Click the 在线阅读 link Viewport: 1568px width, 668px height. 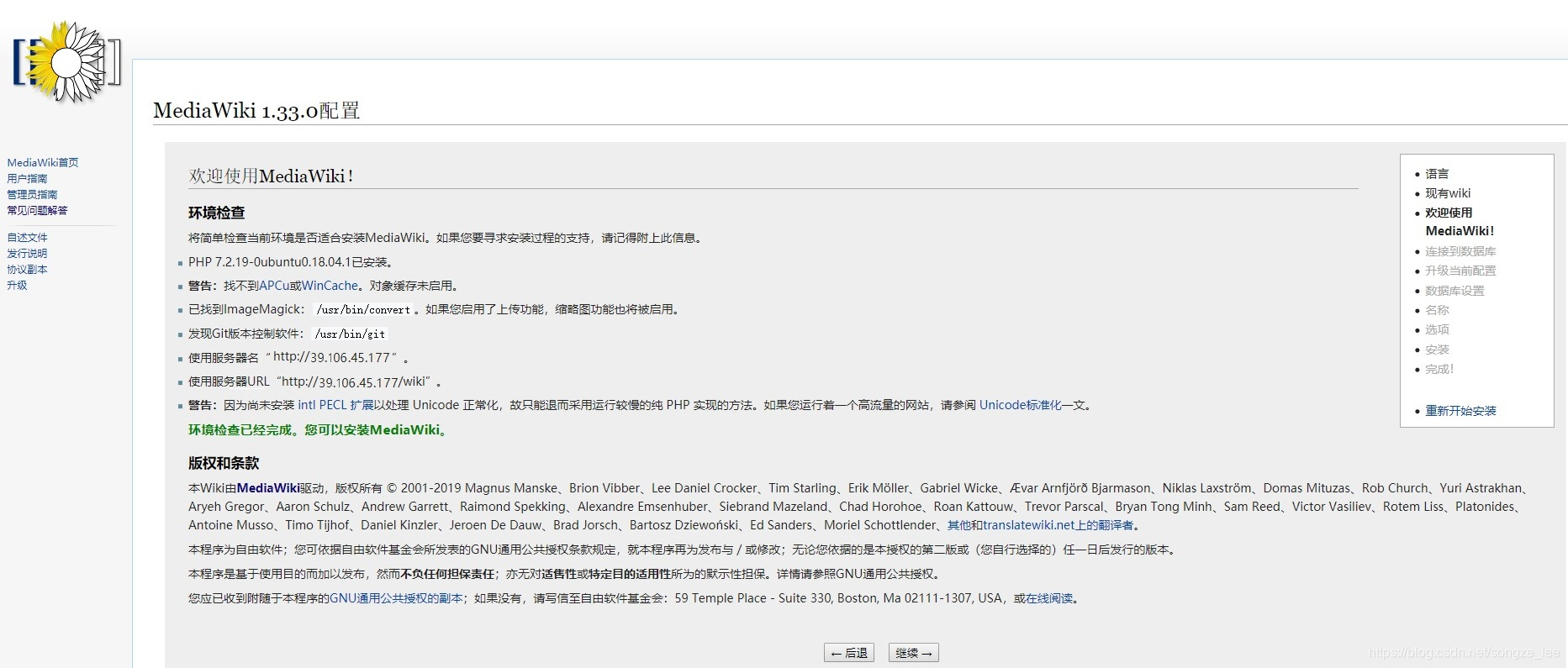(1049, 598)
